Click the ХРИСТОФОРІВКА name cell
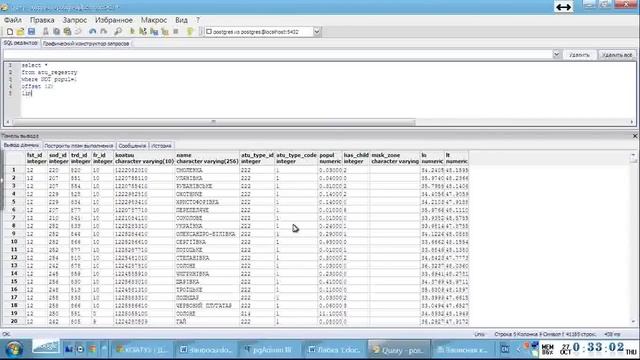 (207, 202)
